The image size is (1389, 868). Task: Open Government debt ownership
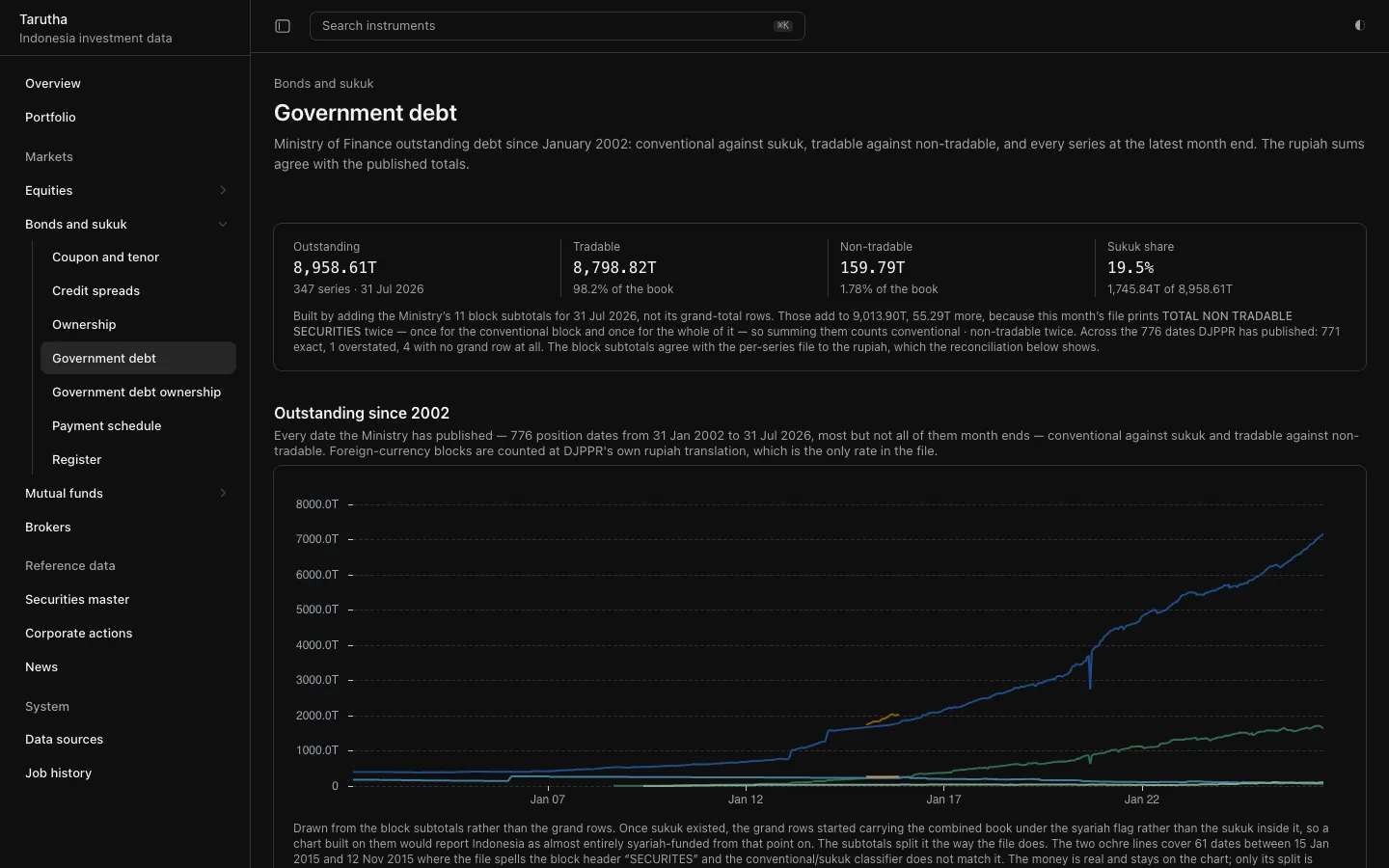tap(138, 393)
